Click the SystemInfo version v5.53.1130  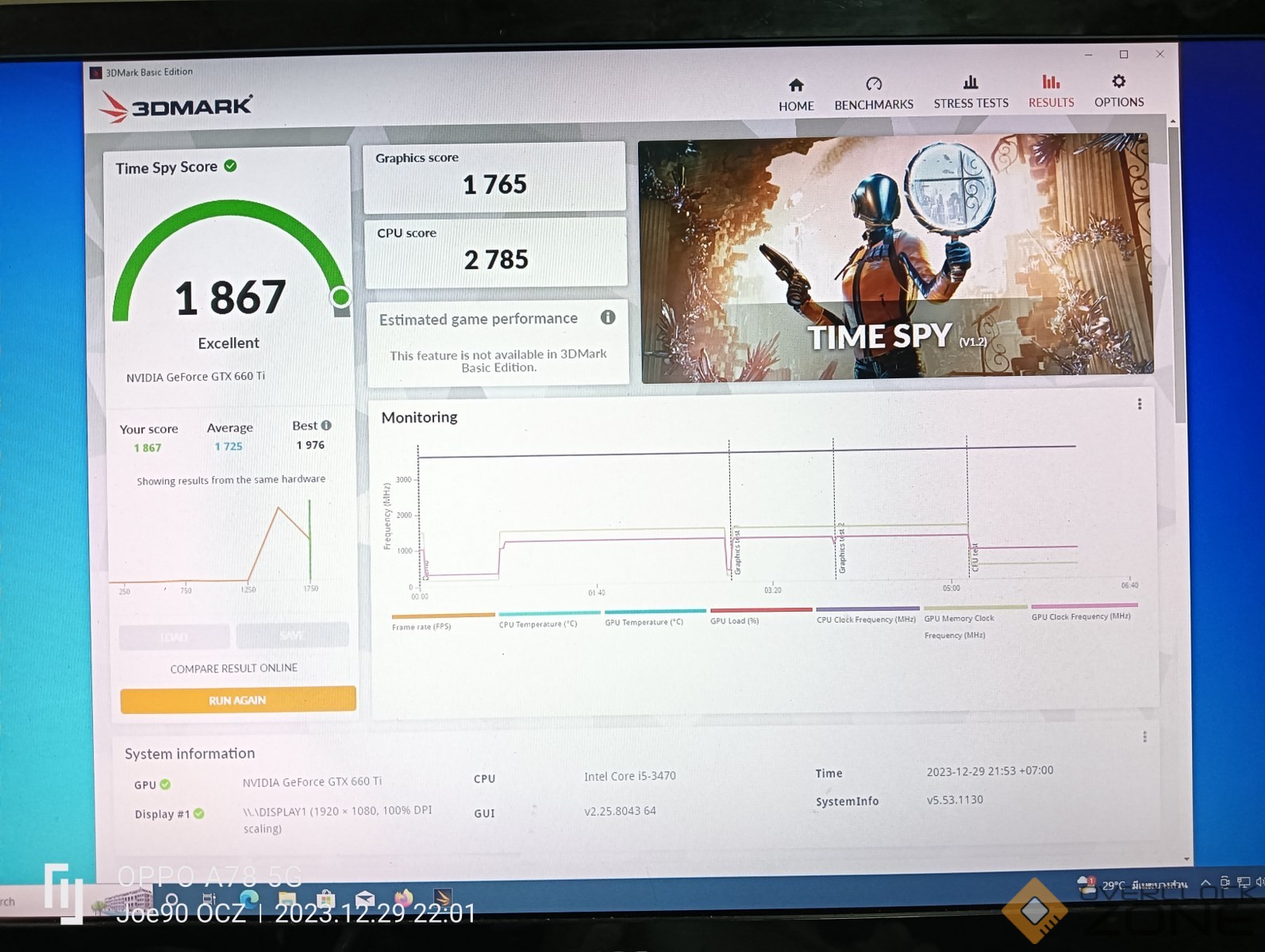pyautogui.click(x=955, y=800)
